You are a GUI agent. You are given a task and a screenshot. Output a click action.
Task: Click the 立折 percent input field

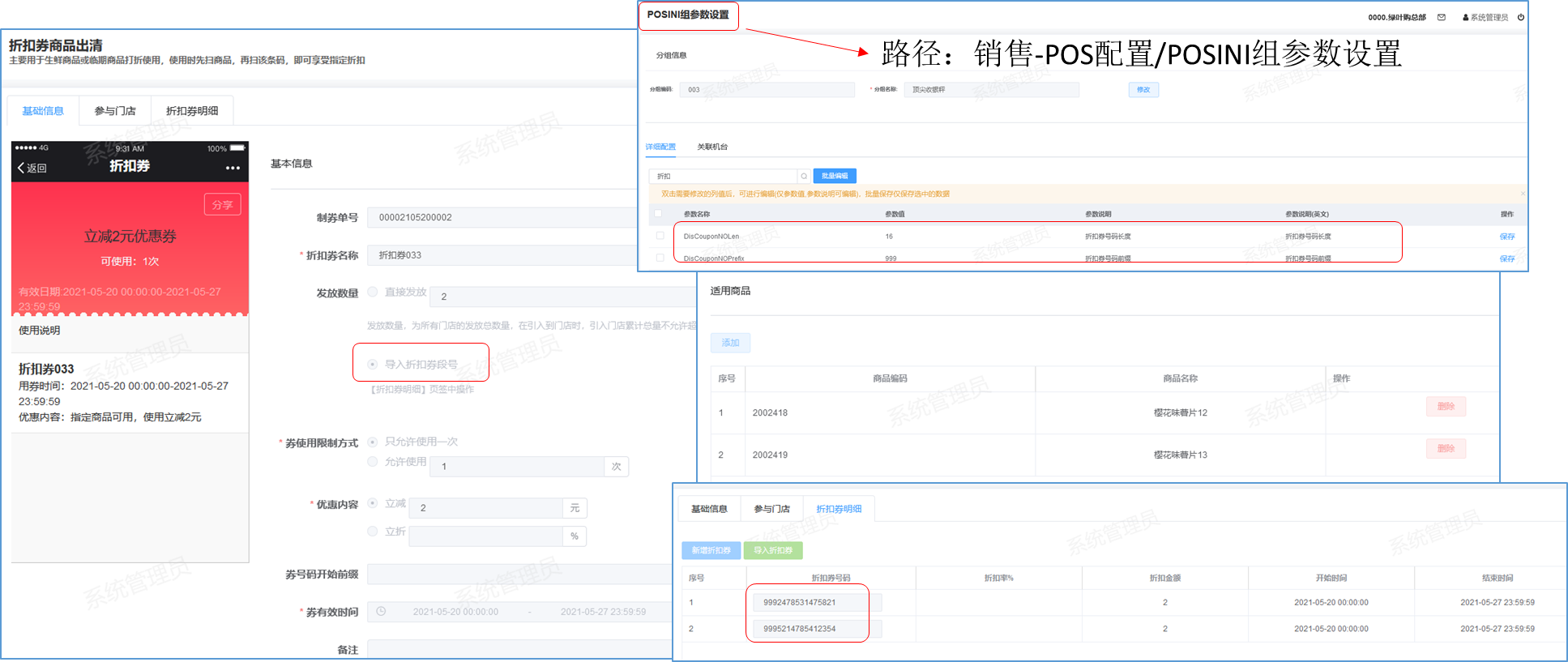(485, 536)
